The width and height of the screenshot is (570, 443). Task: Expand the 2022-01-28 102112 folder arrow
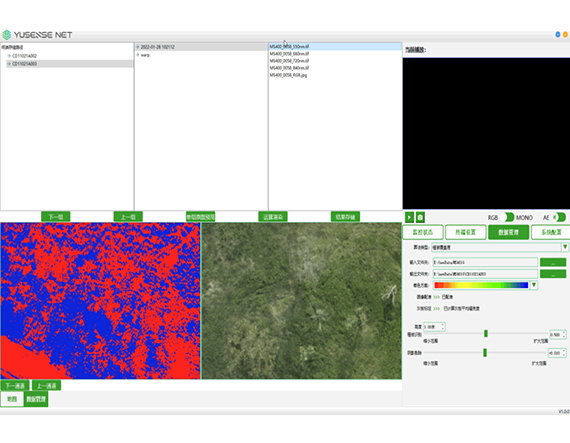(138, 47)
